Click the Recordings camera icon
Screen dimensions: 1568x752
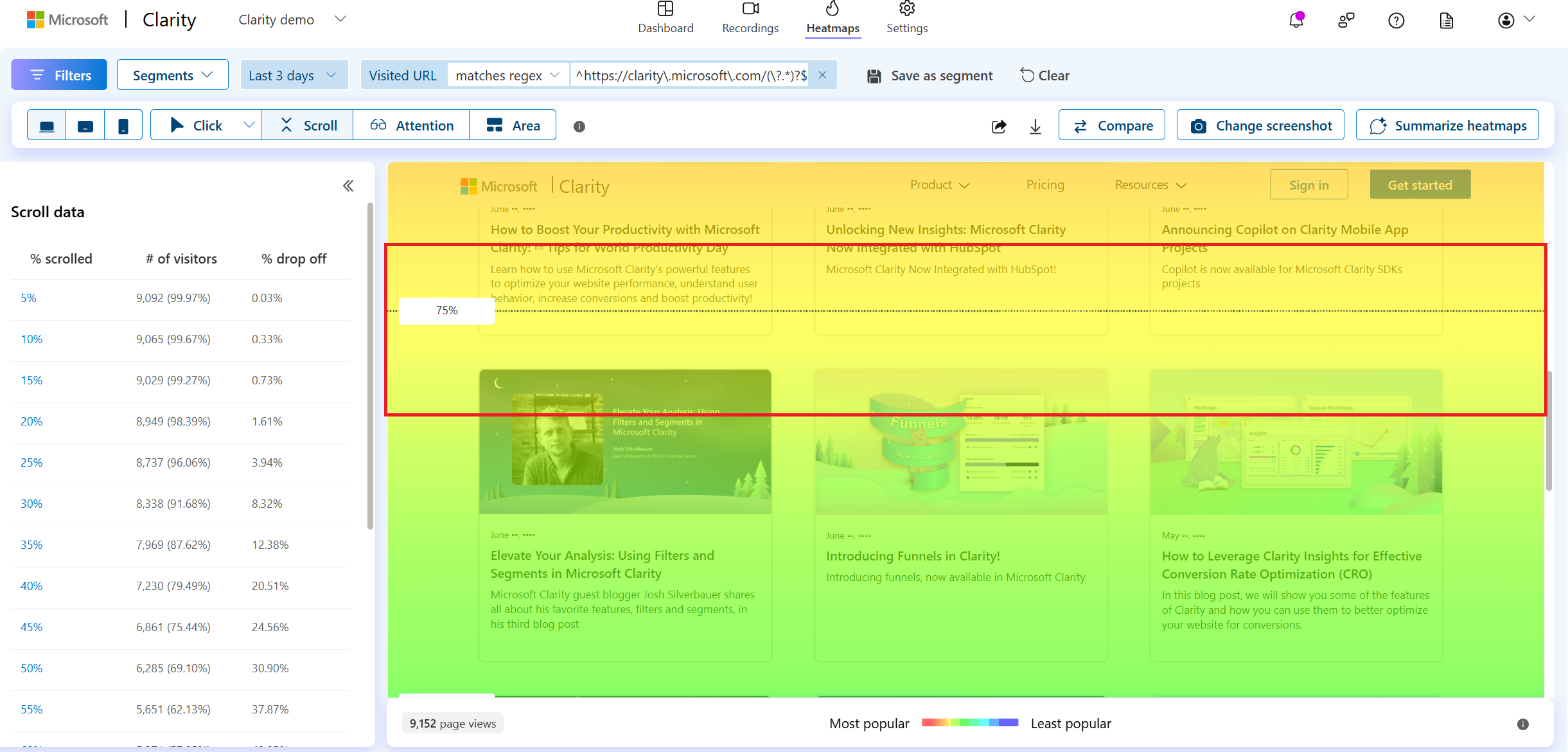[750, 9]
